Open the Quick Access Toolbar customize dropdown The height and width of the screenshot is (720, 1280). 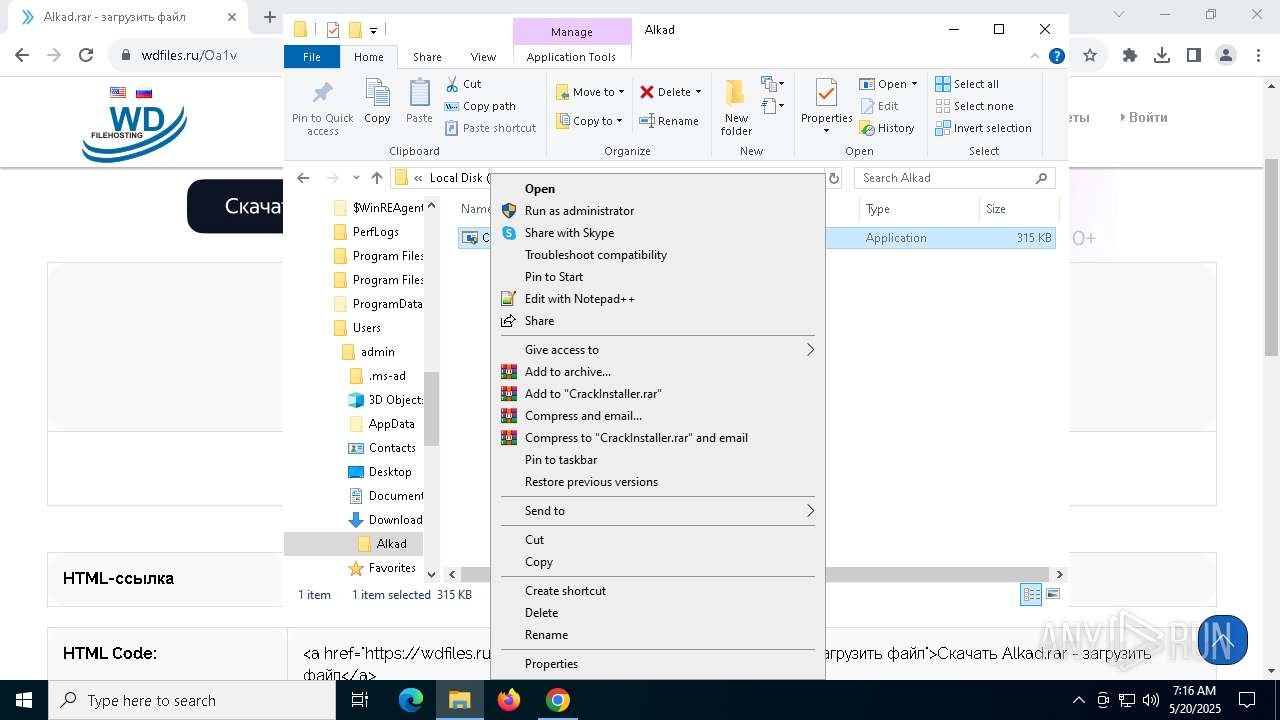tap(373, 30)
